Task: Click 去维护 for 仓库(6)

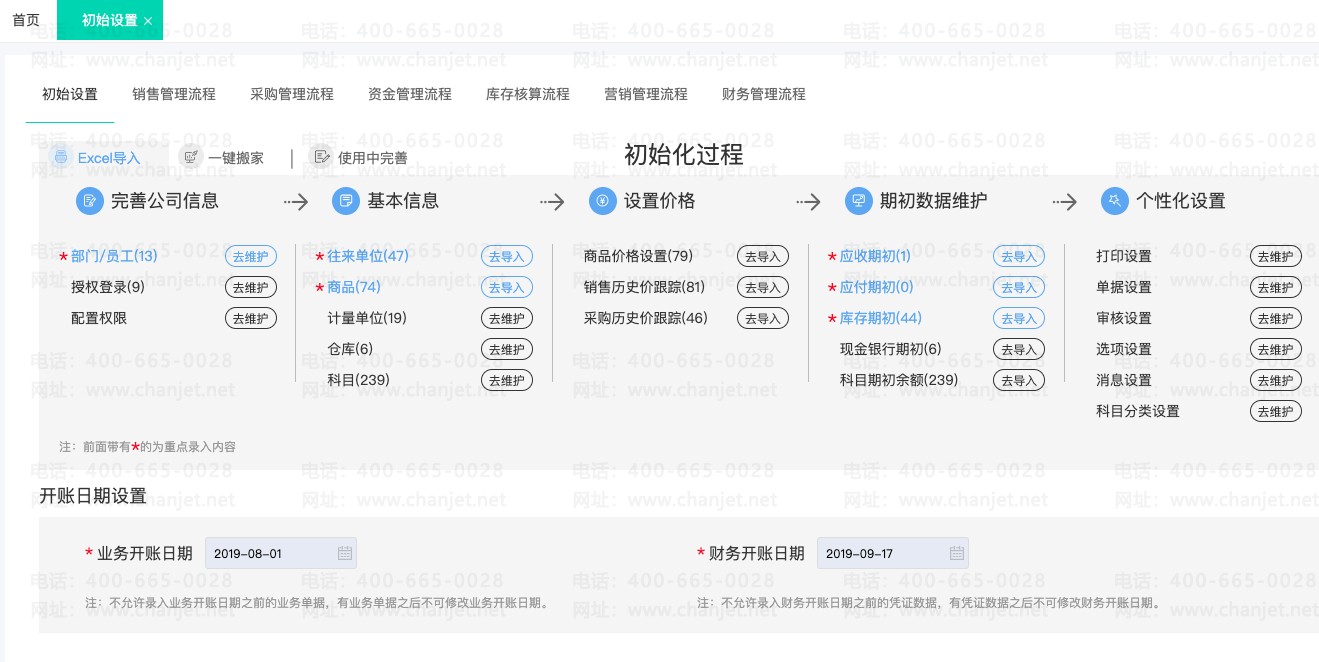Action: (507, 350)
